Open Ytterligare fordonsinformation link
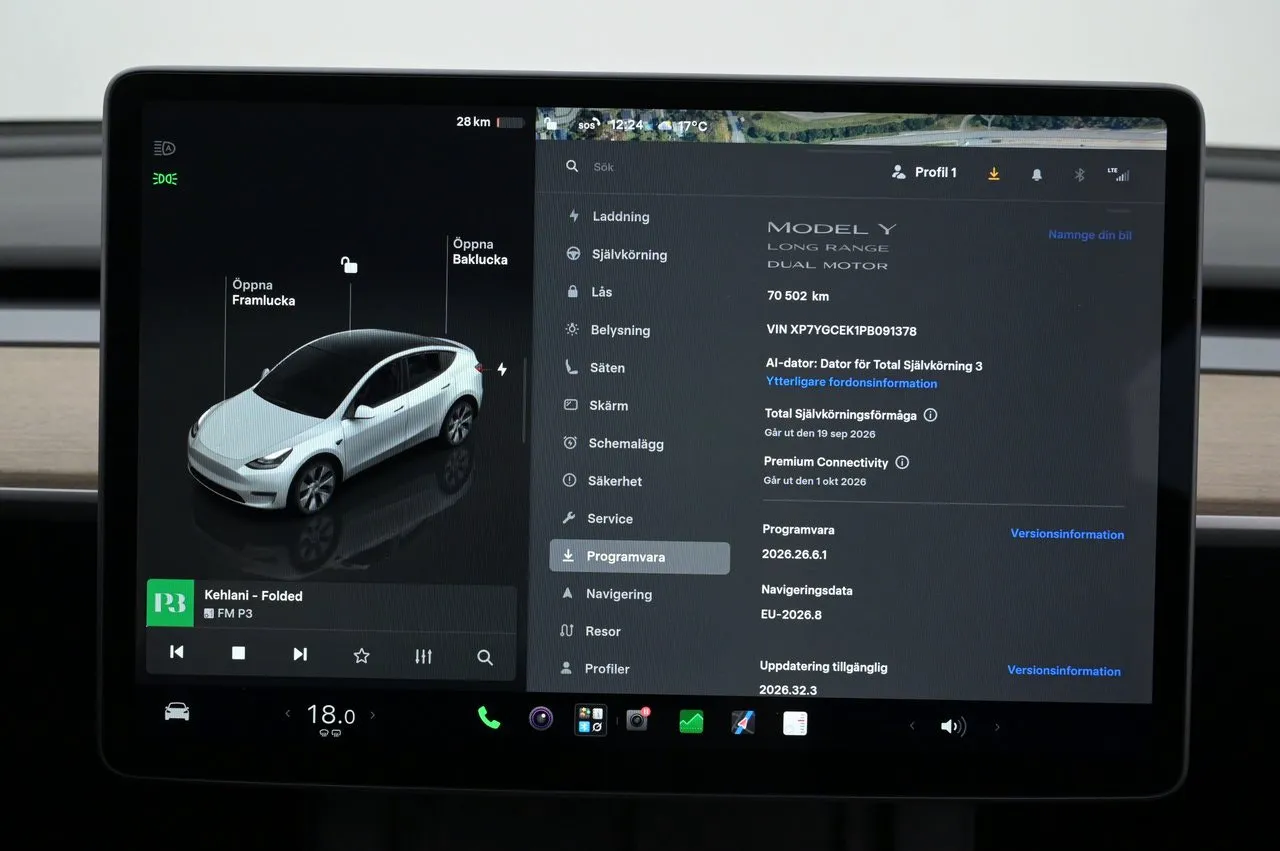 tap(852, 383)
